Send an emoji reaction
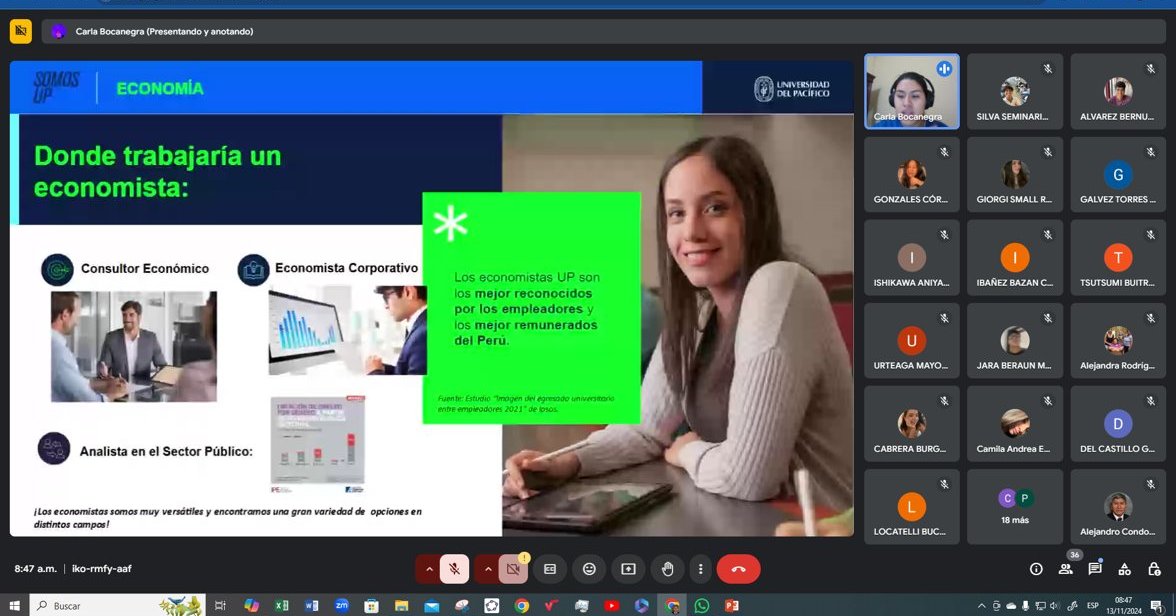Screen dimensions: 1176x616 589,569
